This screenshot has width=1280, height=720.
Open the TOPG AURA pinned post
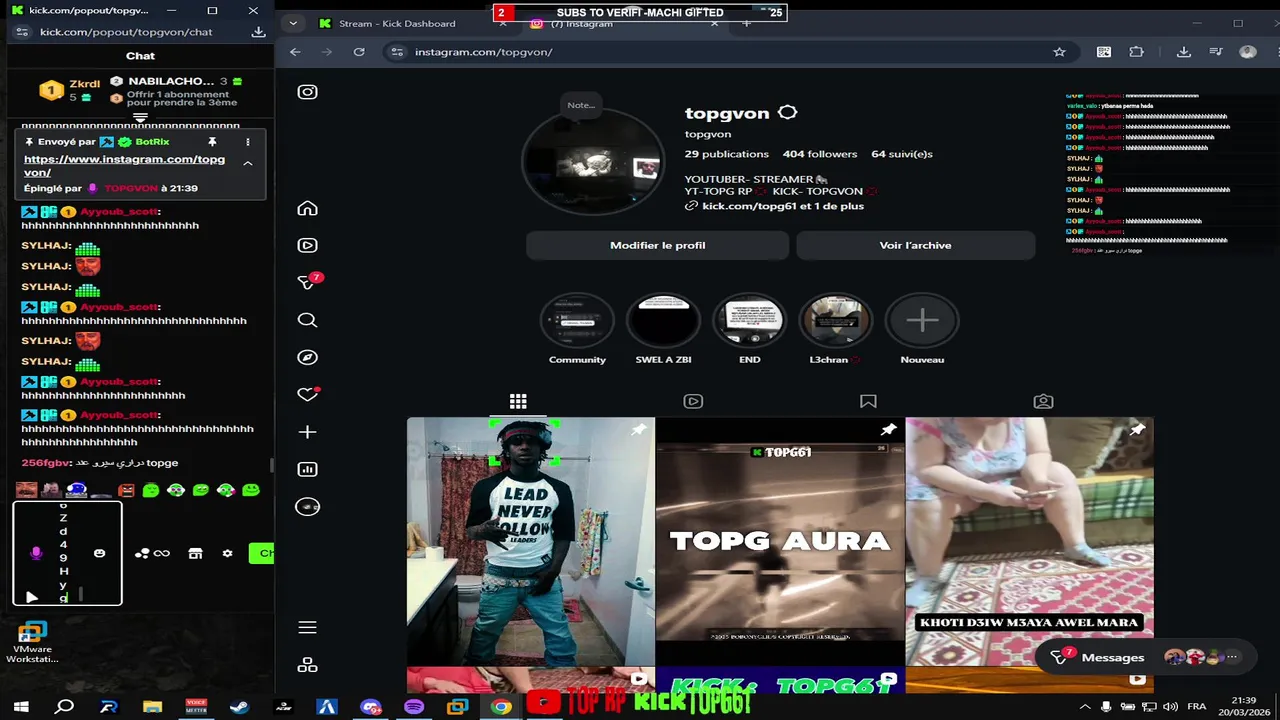[780, 541]
